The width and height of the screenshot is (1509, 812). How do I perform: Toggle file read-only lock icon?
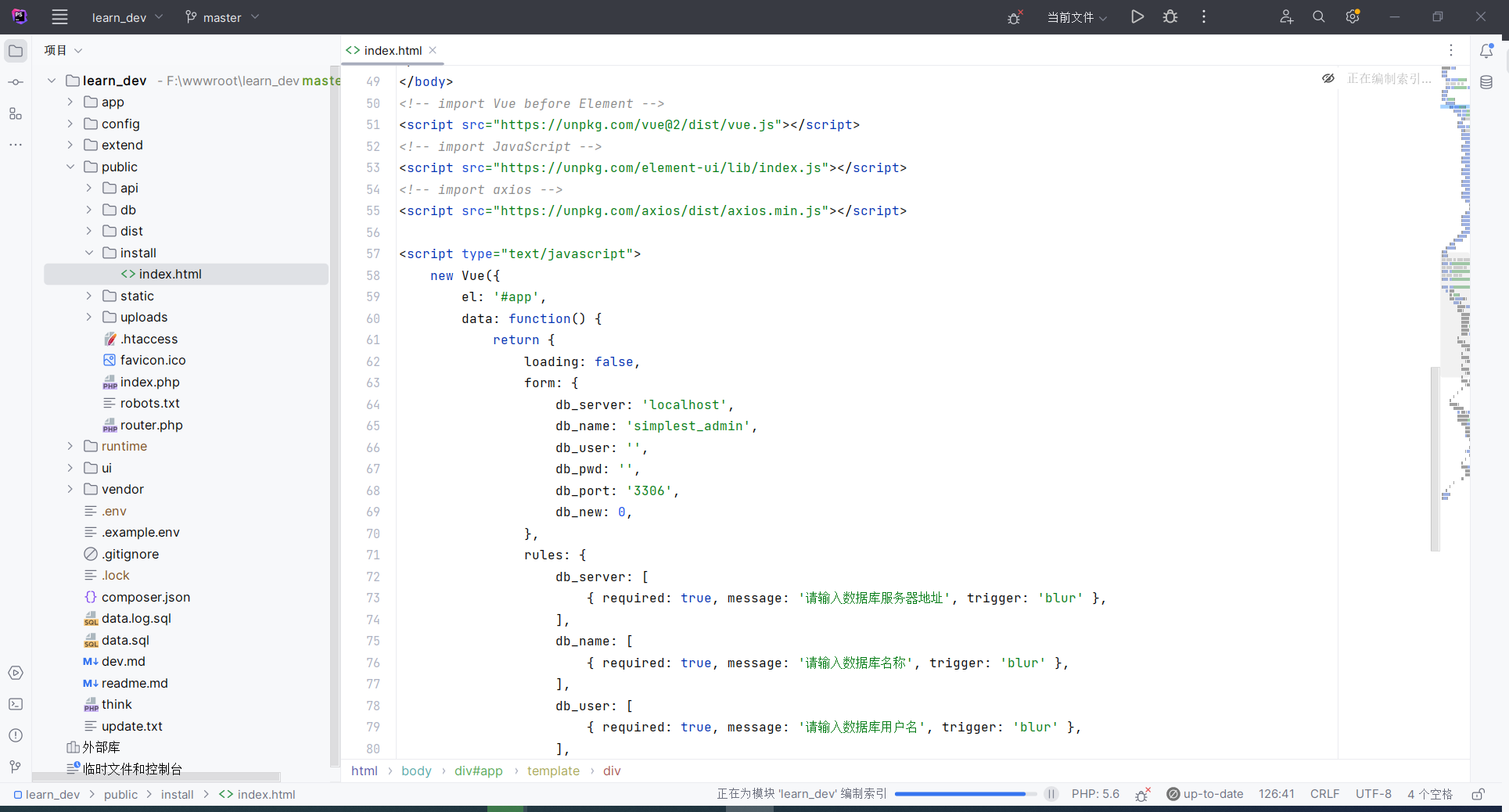coord(1478,794)
